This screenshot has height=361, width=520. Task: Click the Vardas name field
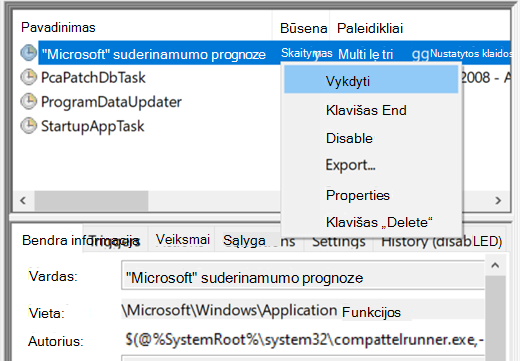303,276
